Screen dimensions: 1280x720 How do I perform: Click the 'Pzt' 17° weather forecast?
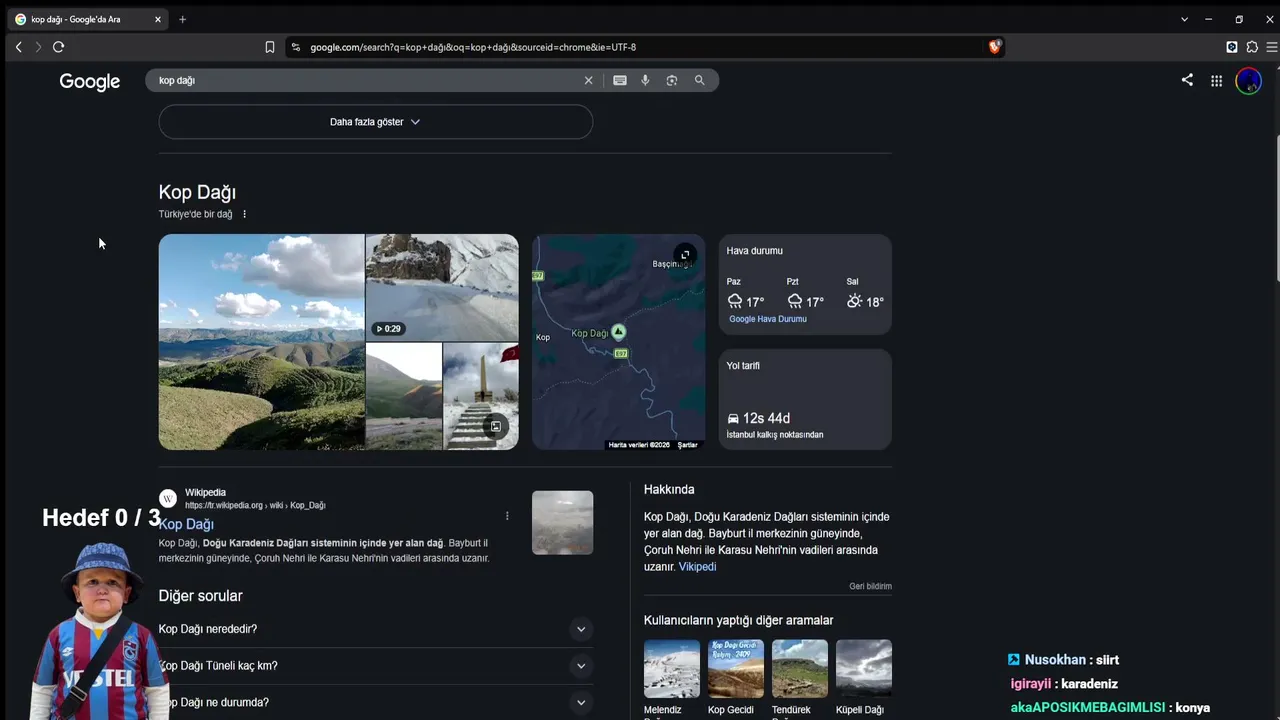click(805, 293)
